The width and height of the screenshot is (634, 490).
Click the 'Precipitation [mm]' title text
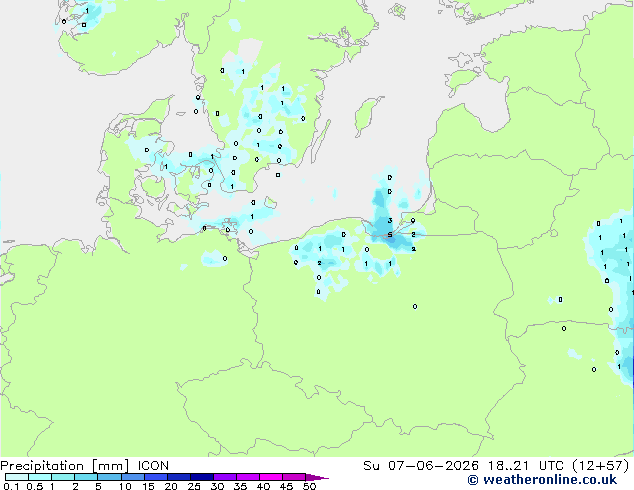tap(65, 466)
